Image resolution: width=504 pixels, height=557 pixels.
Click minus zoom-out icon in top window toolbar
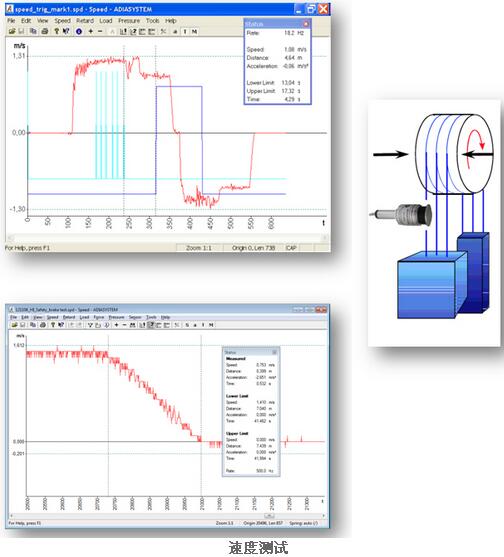(100, 31)
